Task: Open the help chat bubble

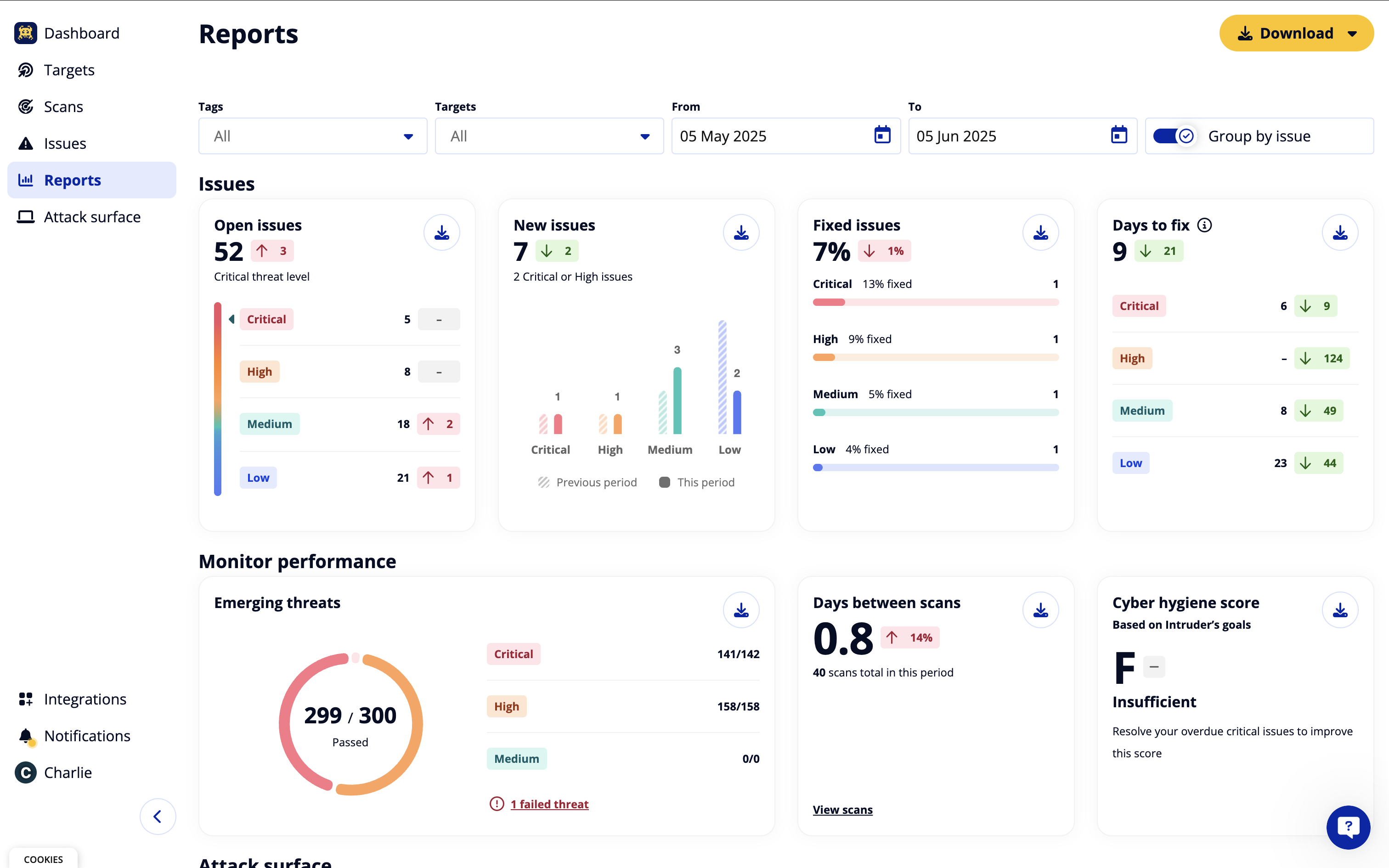Action: [1348, 827]
